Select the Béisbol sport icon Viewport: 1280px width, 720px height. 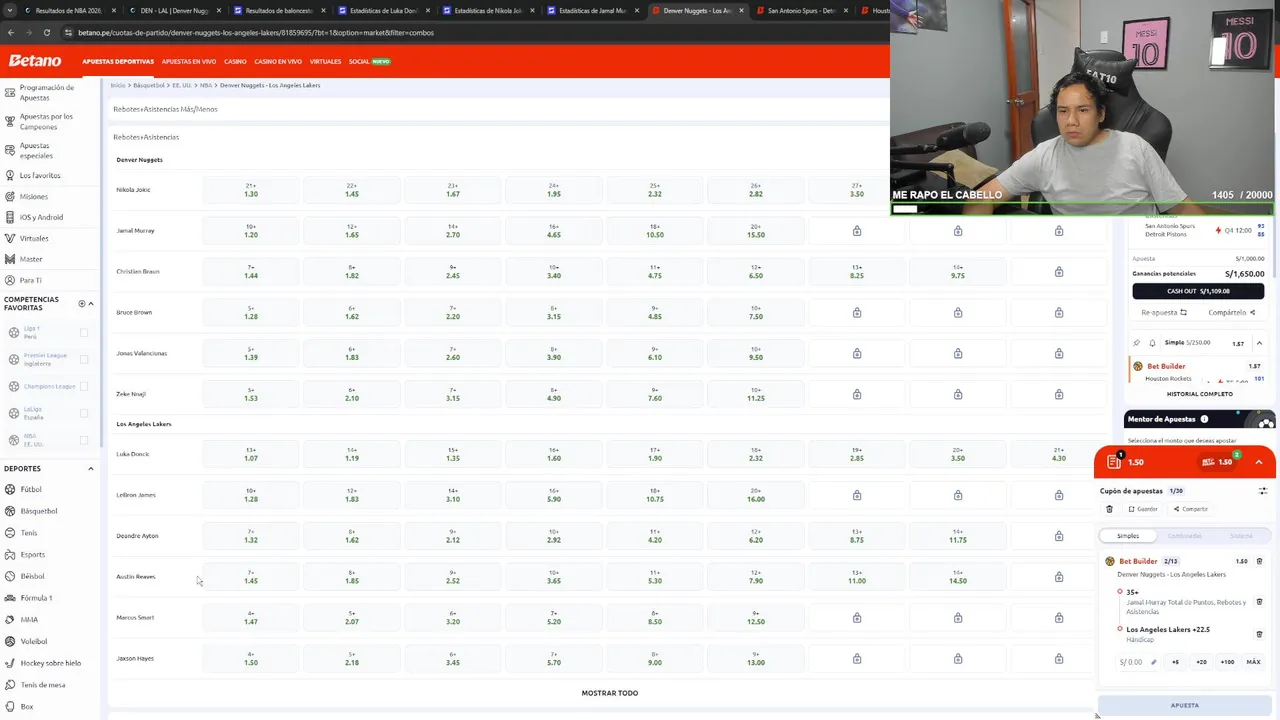(x=10, y=576)
